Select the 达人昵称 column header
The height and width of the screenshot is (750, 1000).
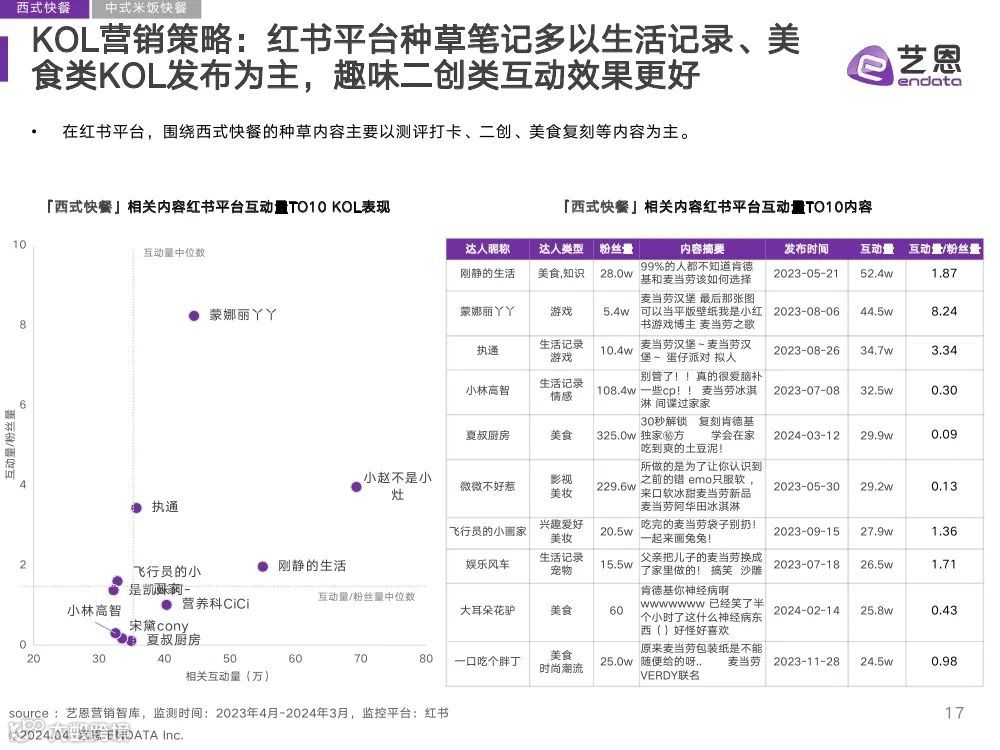coord(488,249)
